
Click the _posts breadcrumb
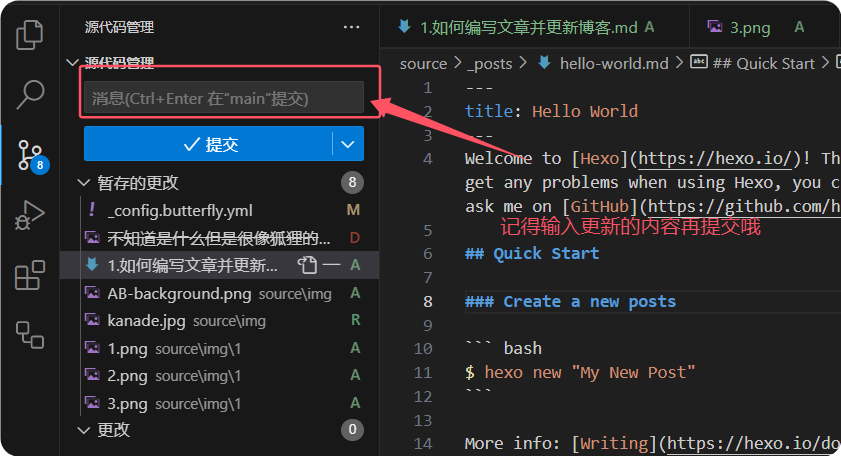490,64
